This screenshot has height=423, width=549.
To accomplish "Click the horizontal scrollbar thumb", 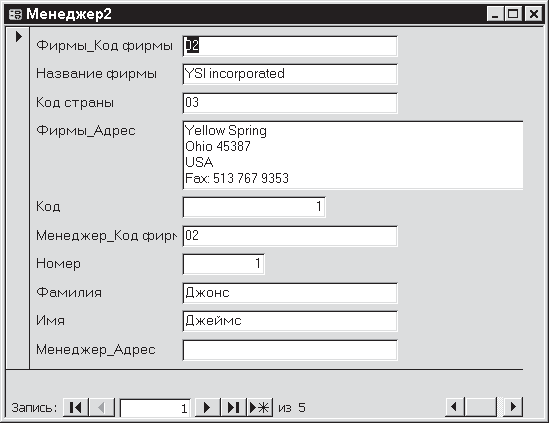I will click(x=481, y=407).
